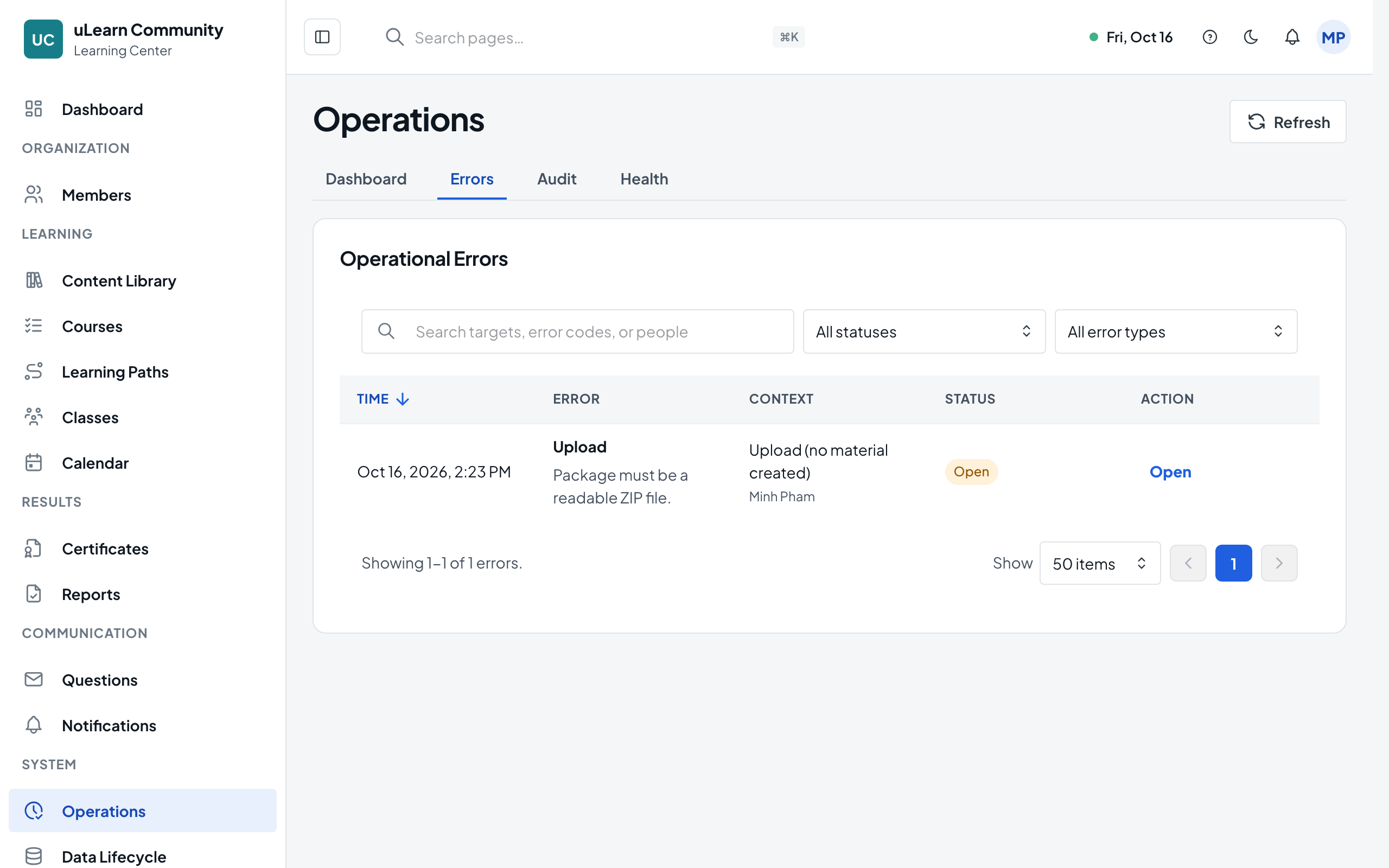Open Calendar in the sidebar
Screen dimensions: 1389x868
tap(142, 463)
